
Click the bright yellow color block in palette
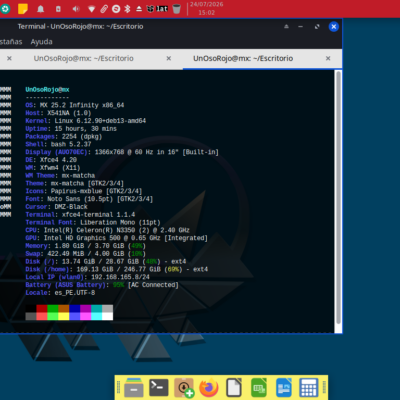click(64, 316)
